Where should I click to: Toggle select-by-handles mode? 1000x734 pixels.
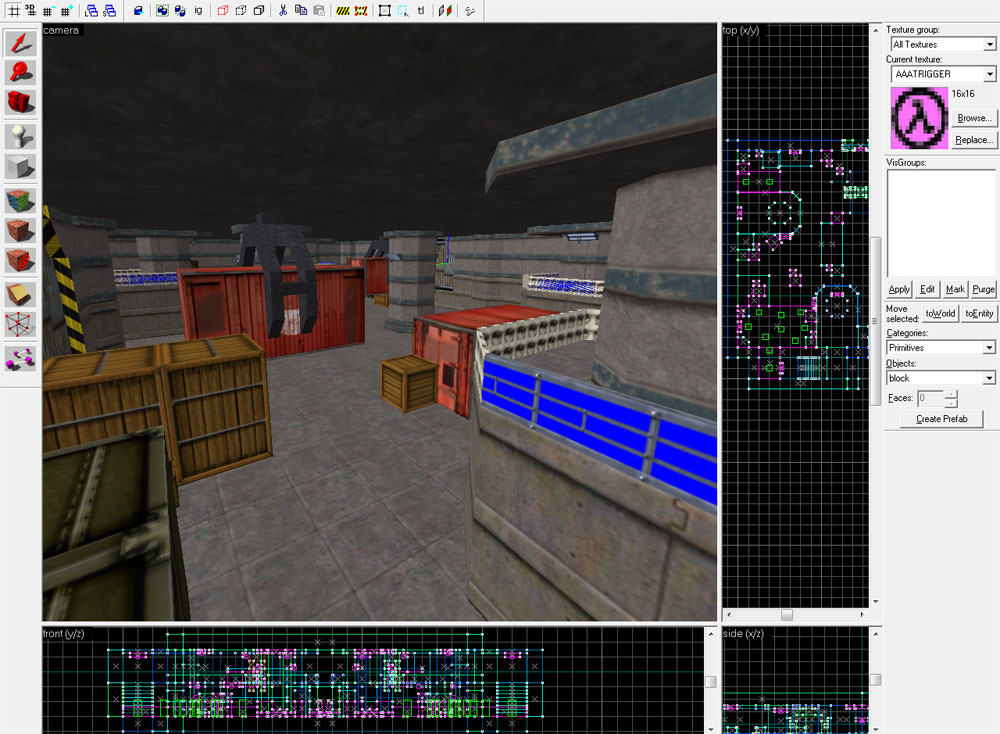385,11
